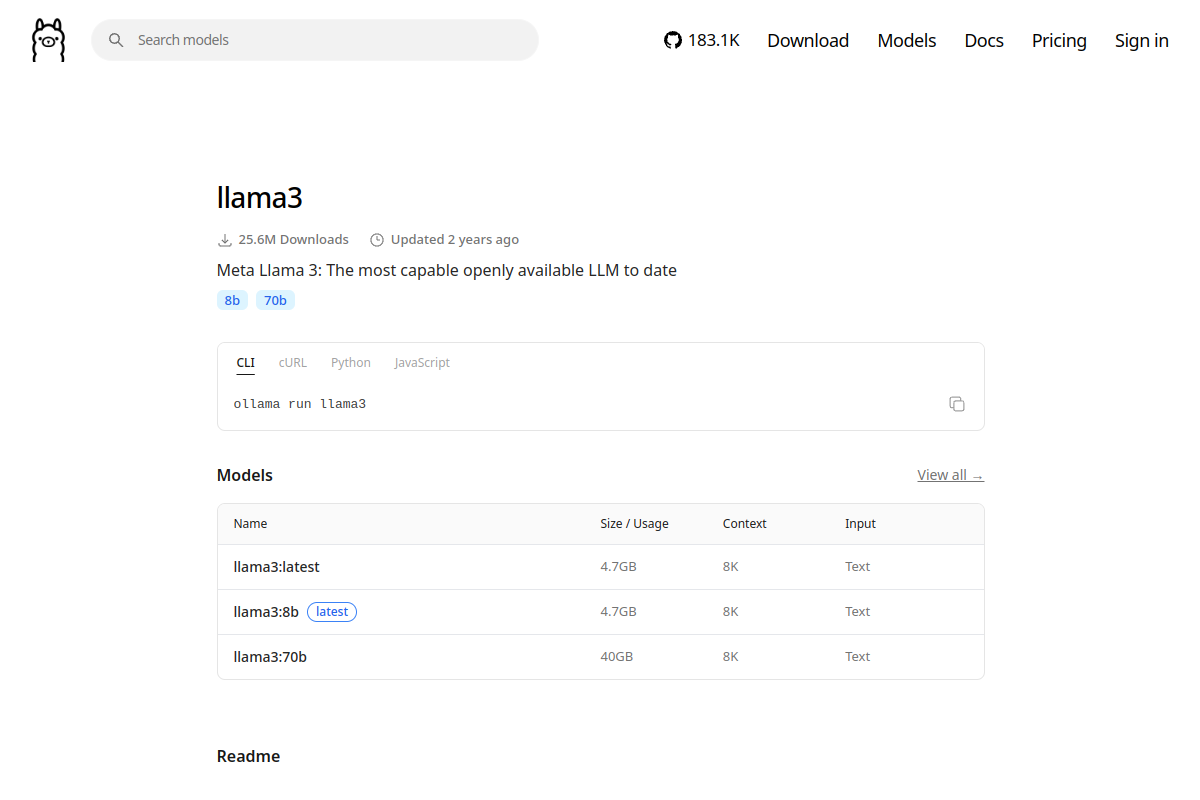Open the GitHub 183.1K link
Image resolution: width=1200 pixels, height=800 pixels.
[702, 40]
